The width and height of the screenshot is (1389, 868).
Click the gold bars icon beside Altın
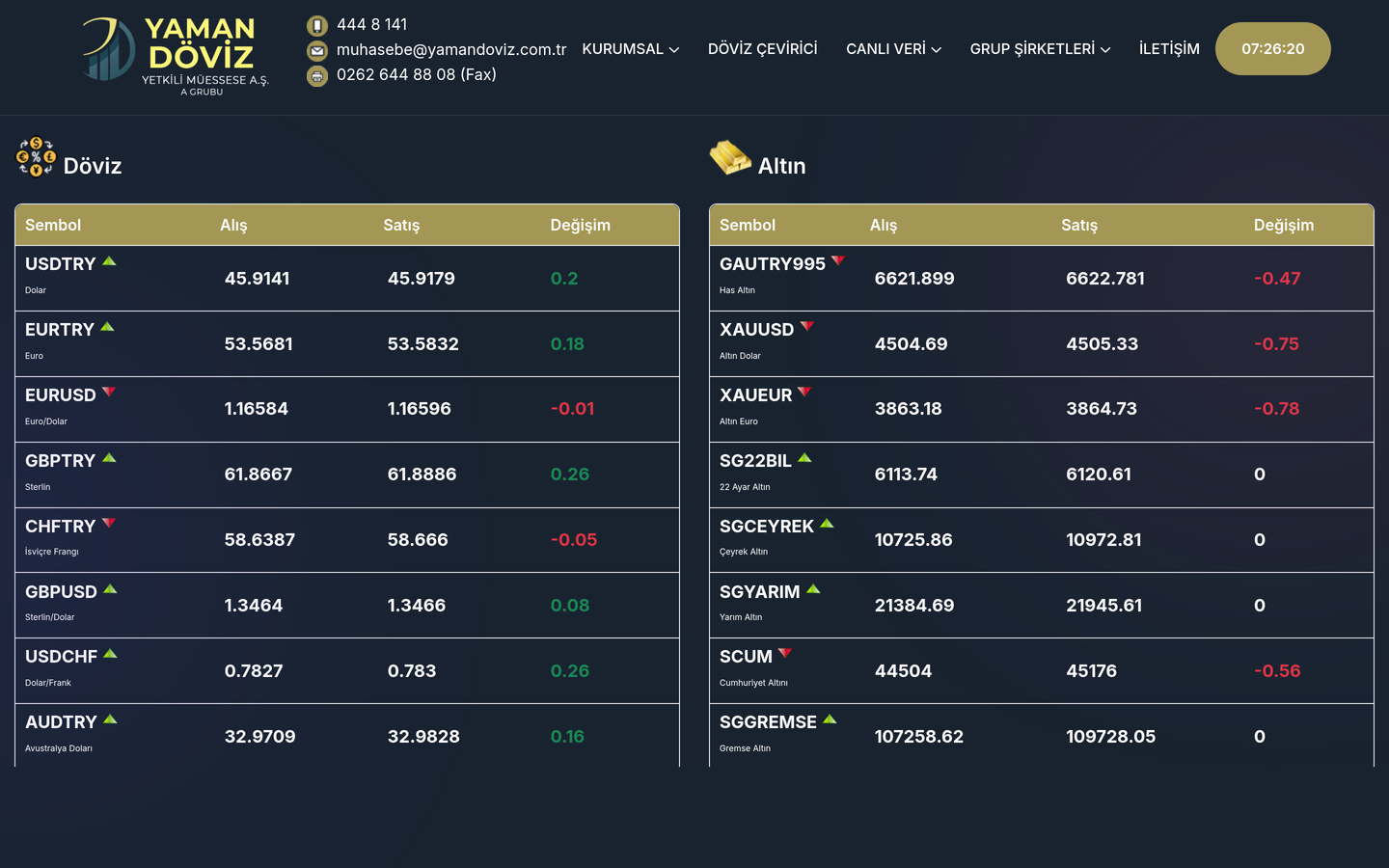(x=730, y=157)
